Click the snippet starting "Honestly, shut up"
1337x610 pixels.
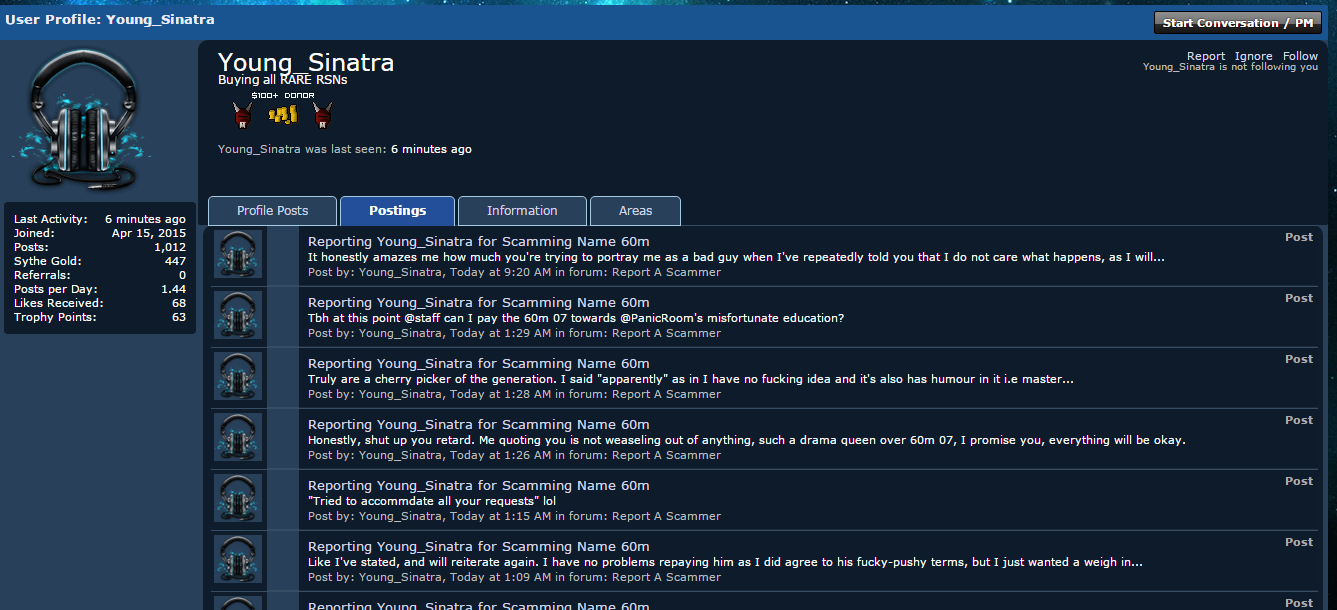point(747,440)
